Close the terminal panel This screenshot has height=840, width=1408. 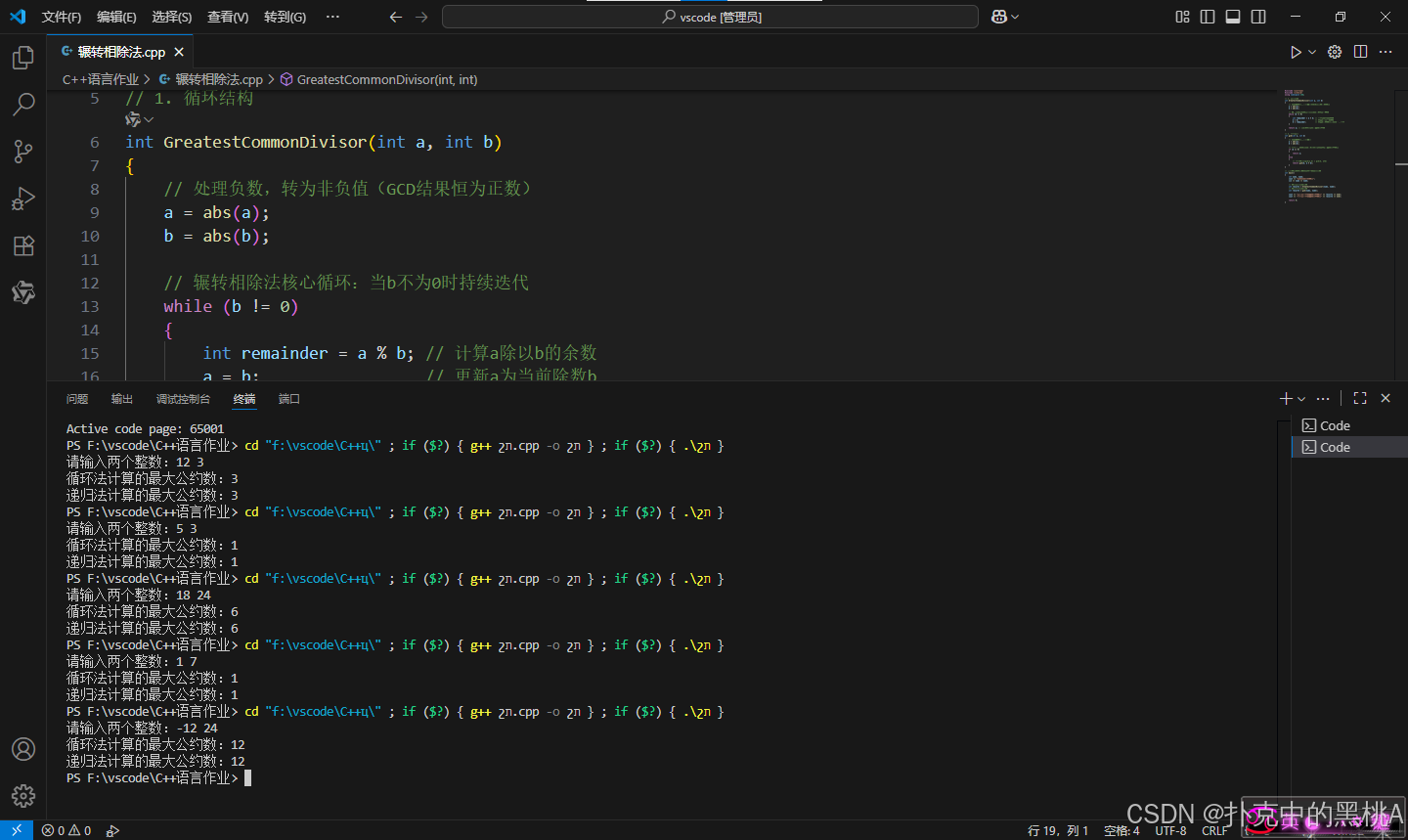pos(1386,398)
